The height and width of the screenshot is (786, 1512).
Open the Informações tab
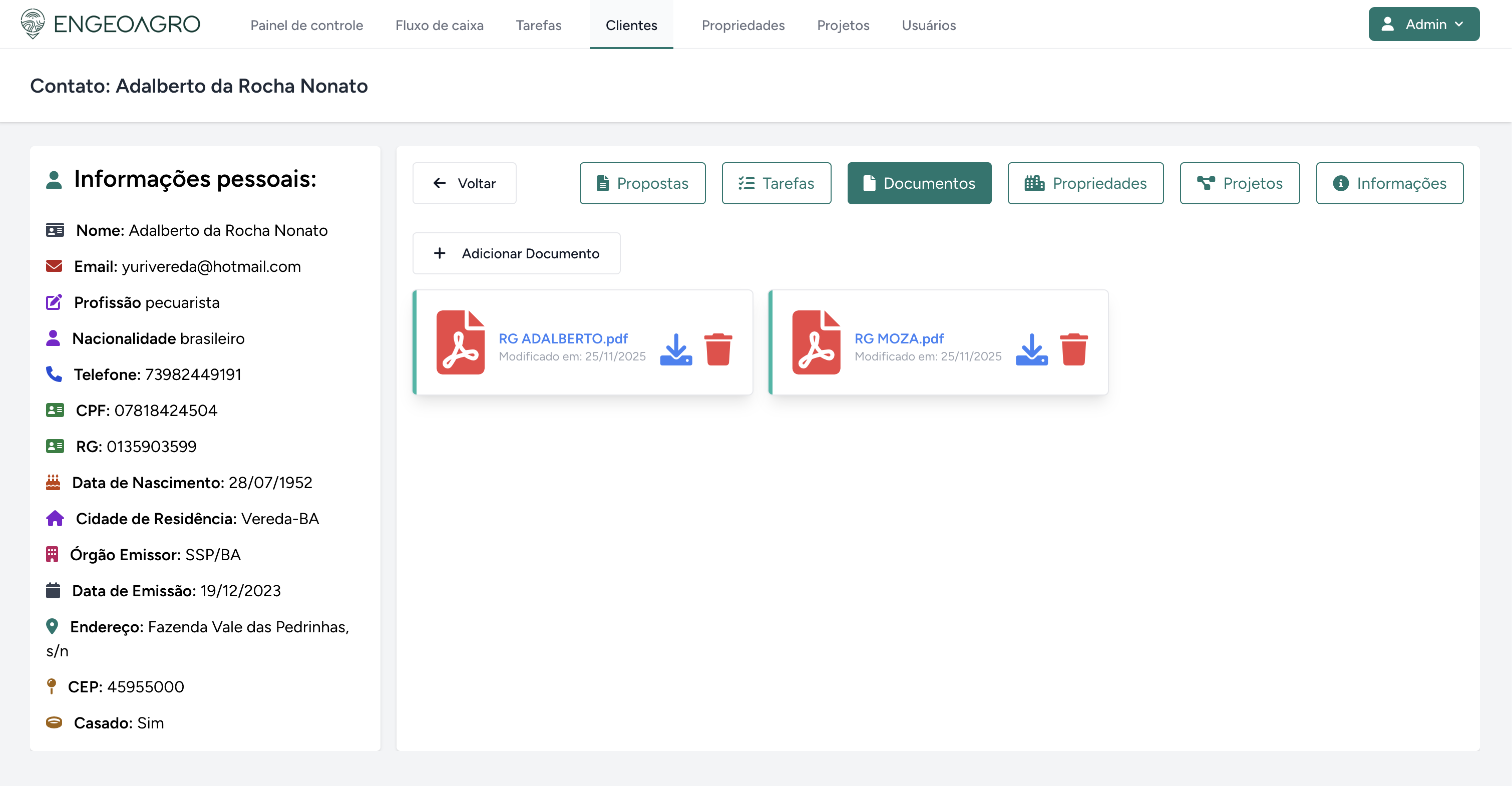1389,183
